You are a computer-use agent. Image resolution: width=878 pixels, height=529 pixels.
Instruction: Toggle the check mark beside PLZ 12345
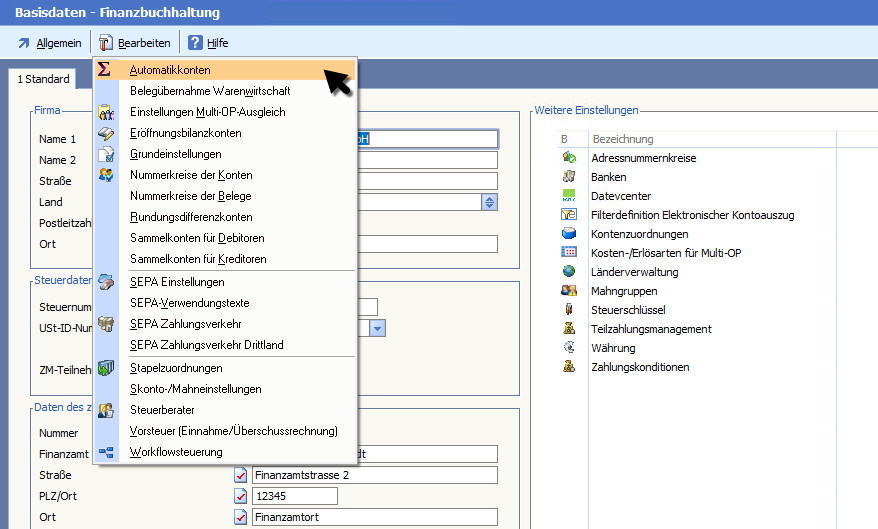pos(240,496)
